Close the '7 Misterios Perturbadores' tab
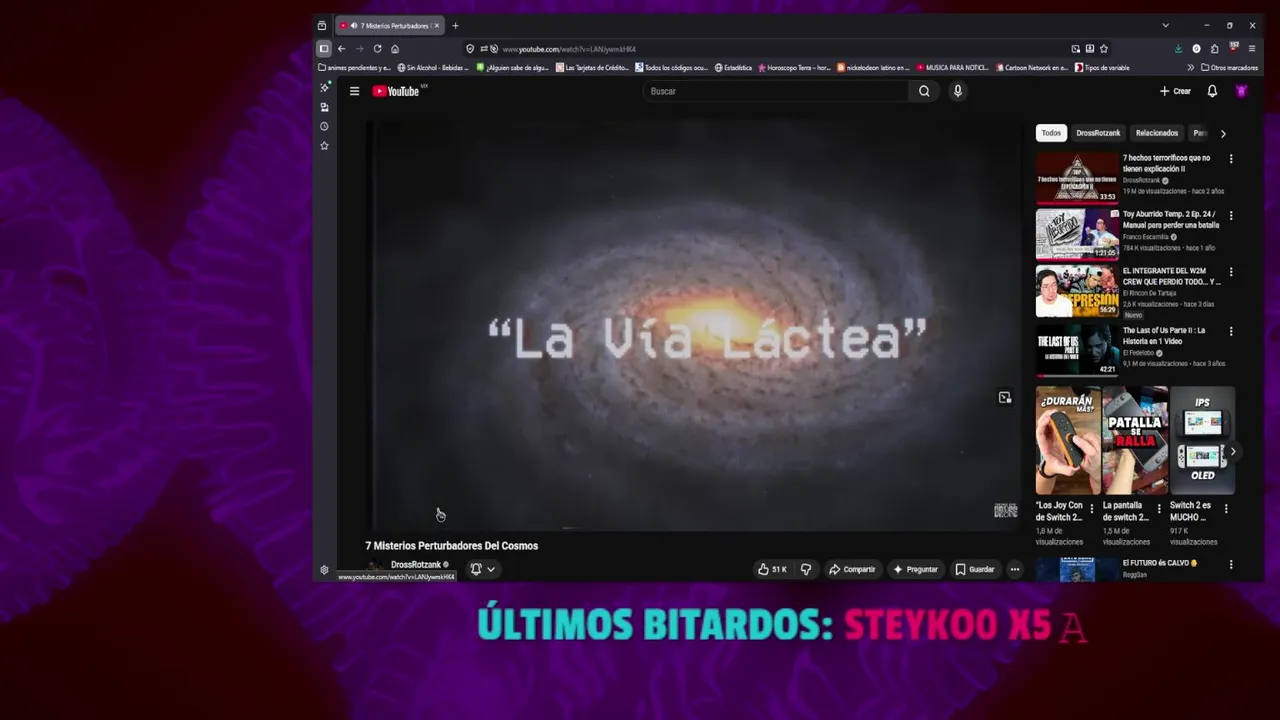Screen dimensions: 1280x720 point(436,26)
